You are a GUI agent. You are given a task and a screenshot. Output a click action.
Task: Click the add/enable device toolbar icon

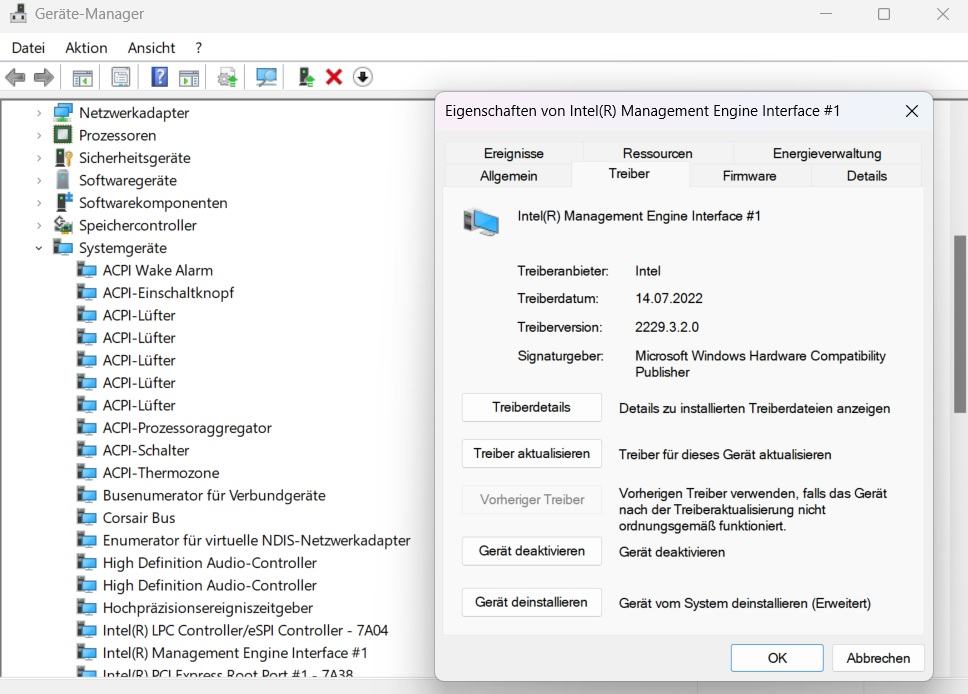(x=306, y=77)
